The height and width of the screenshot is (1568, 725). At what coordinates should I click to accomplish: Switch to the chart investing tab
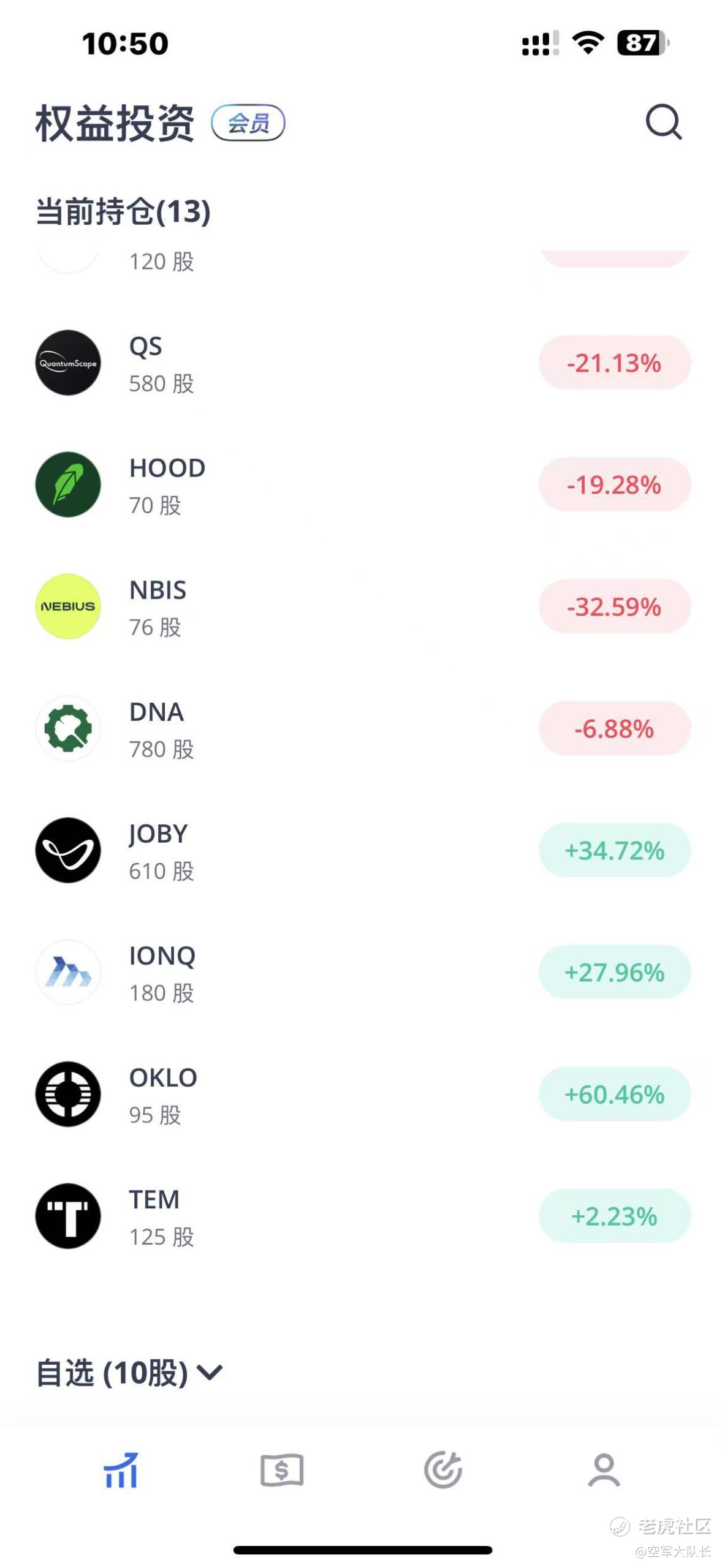tap(121, 1470)
